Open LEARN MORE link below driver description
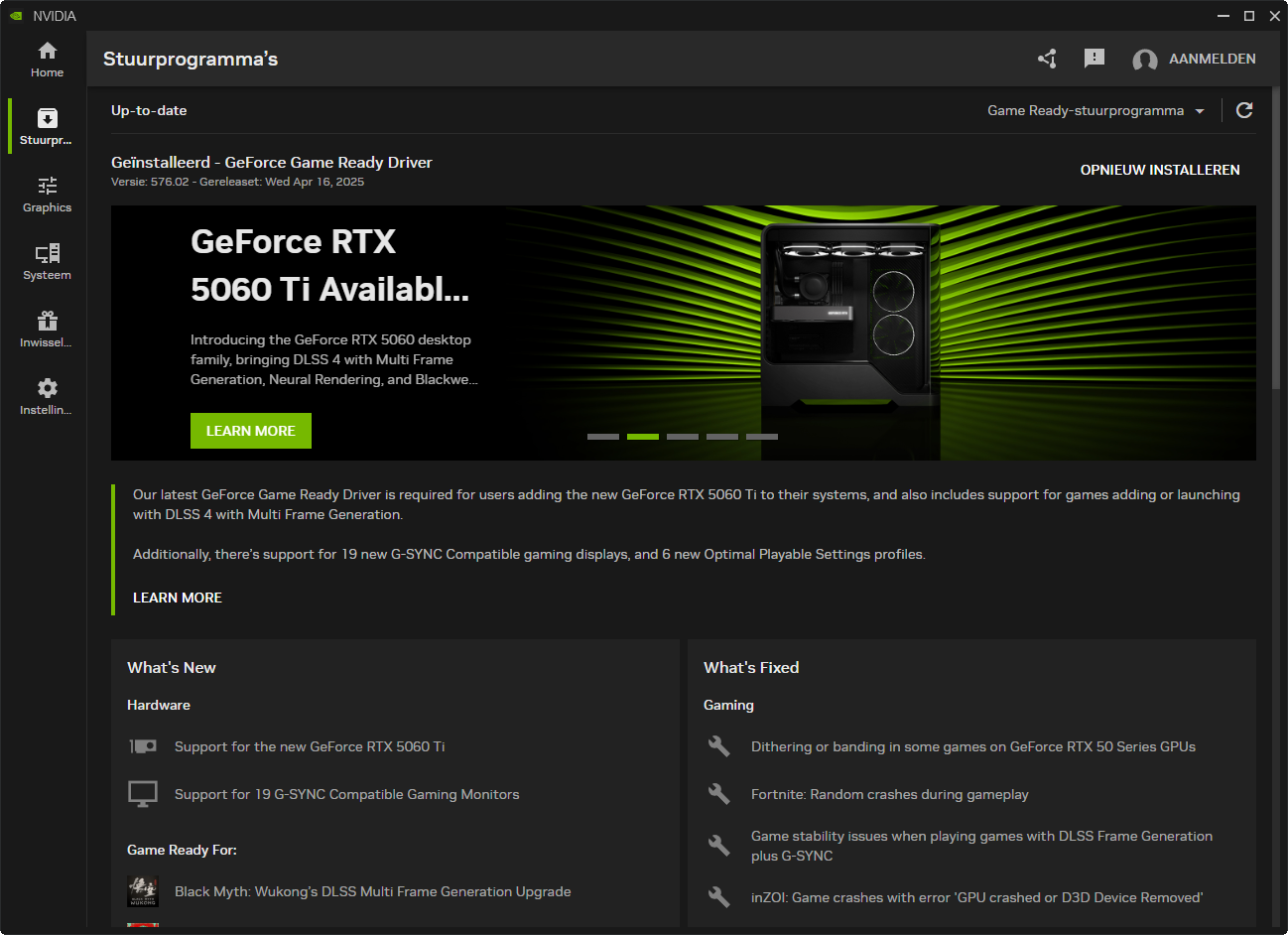This screenshot has width=1288, height=935. [x=178, y=598]
